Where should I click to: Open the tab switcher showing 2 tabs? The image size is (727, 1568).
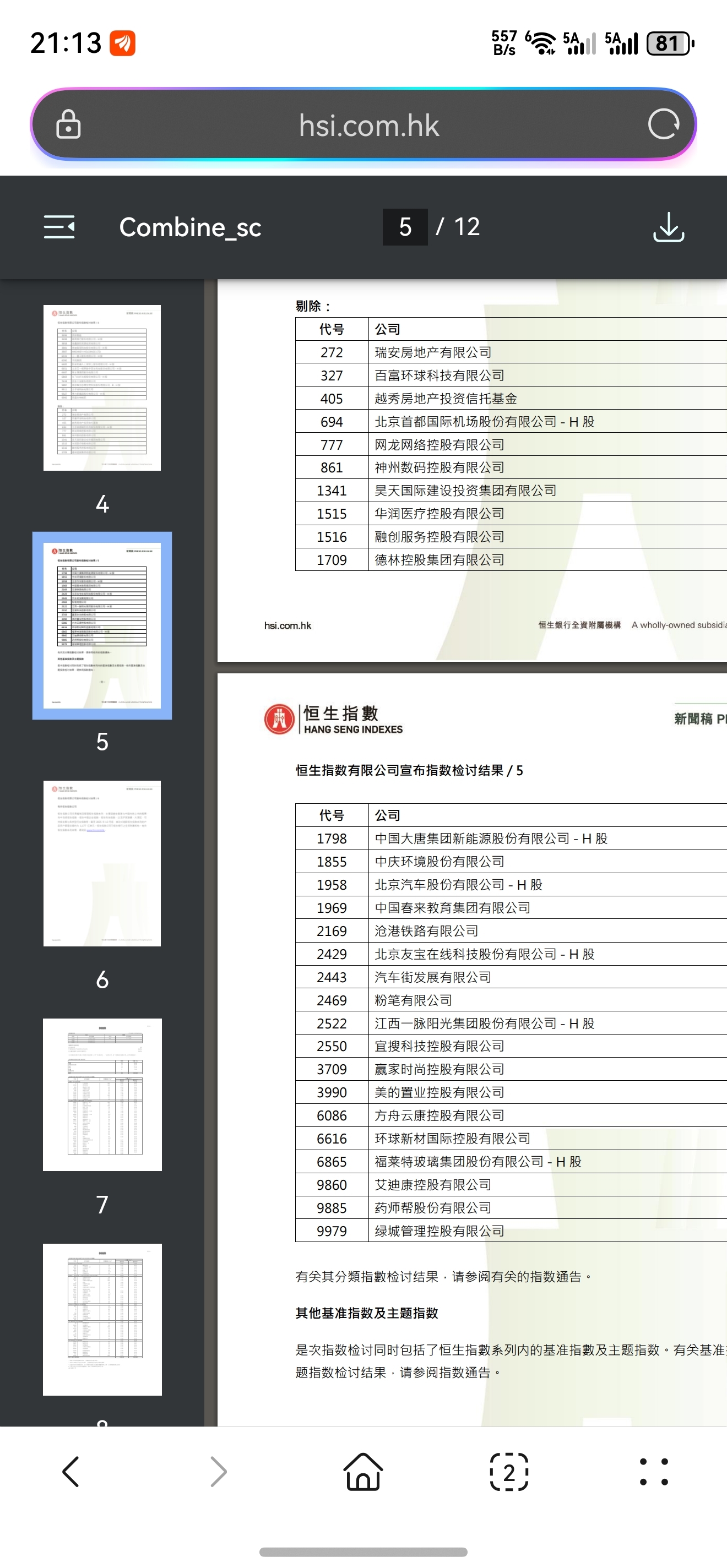509,1472
